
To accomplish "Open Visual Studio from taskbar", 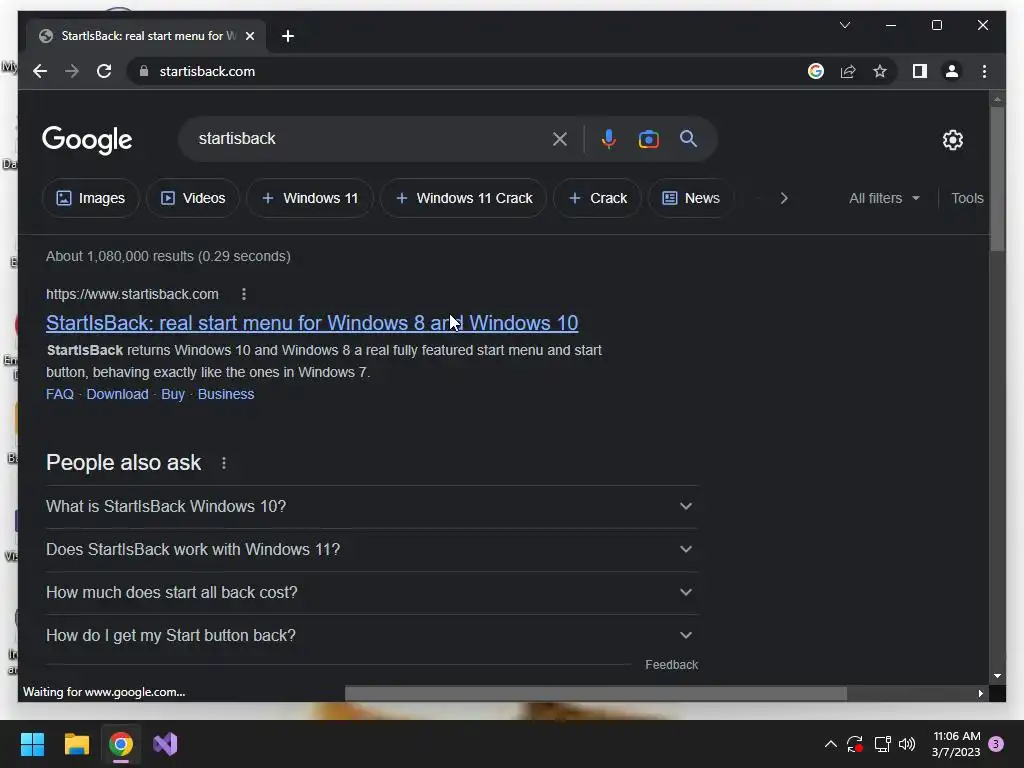I will click(x=165, y=744).
